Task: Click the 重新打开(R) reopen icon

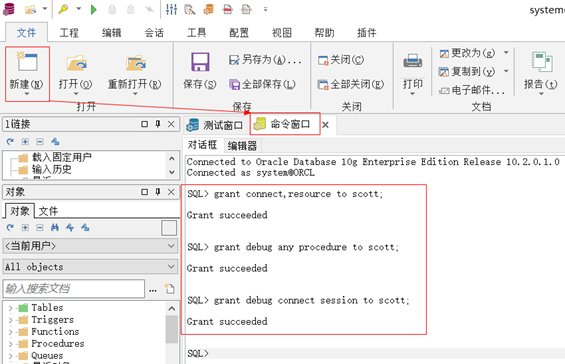Action: tap(135, 63)
